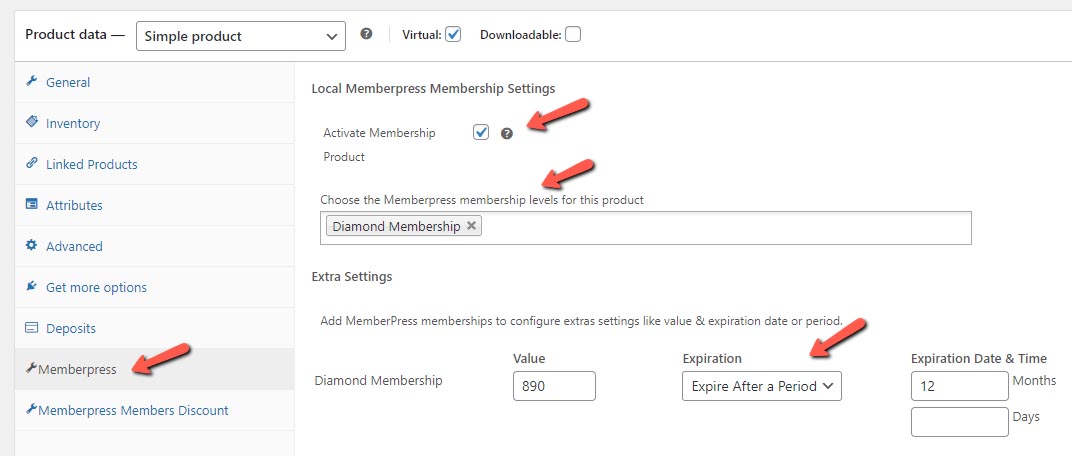Screen dimensions: 1072x456
Task: Click the Get more options plug icon
Action: coord(31,286)
